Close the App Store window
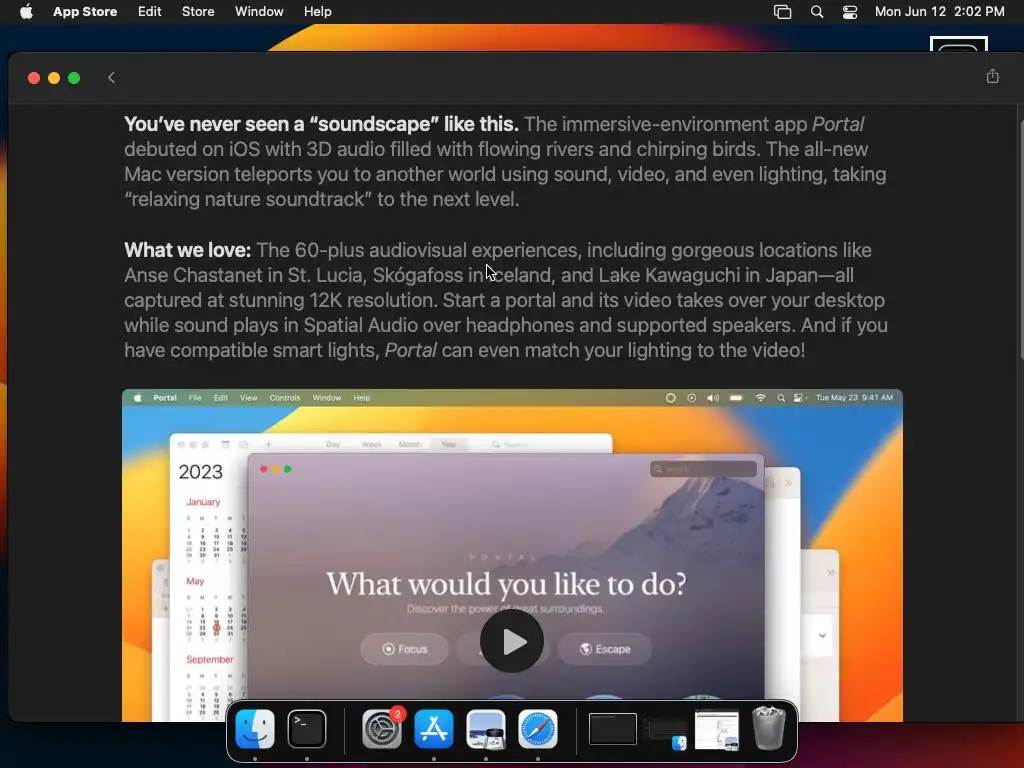Screen dimensions: 1024x768 coord(34,78)
